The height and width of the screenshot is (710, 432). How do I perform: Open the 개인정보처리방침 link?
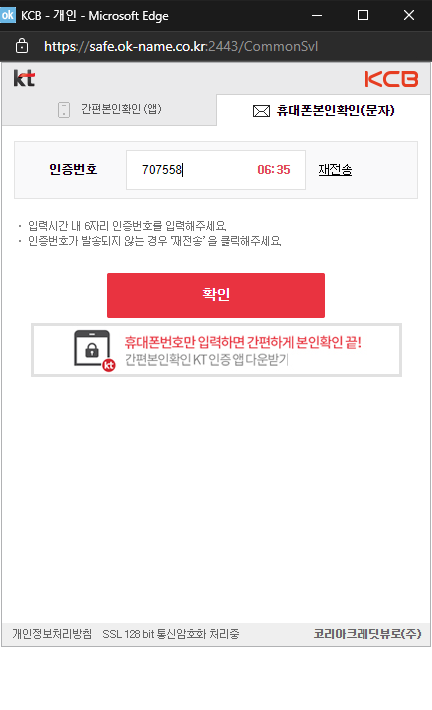[x=52, y=633]
